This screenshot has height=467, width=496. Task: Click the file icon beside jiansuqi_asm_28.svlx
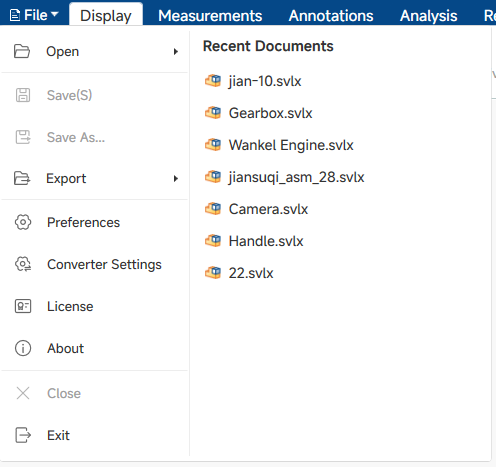[x=213, y=177]
